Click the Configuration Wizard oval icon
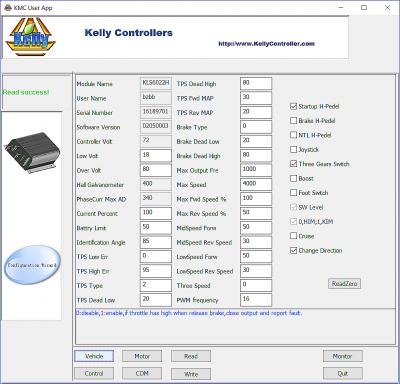 pyautogui.click(x=32, y=265)
